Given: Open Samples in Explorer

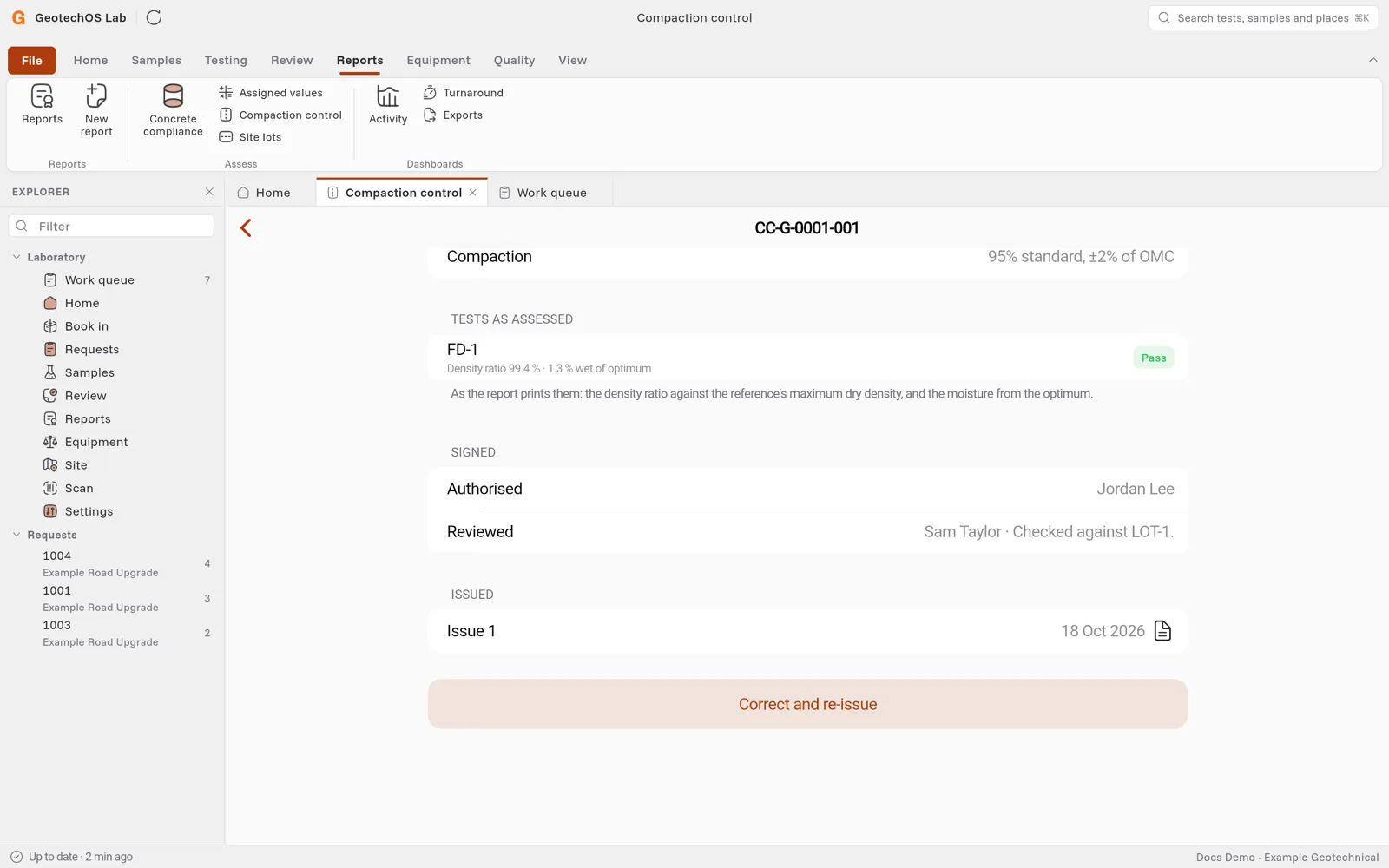Looking at the screenshot, I should [x=113, y=372].
